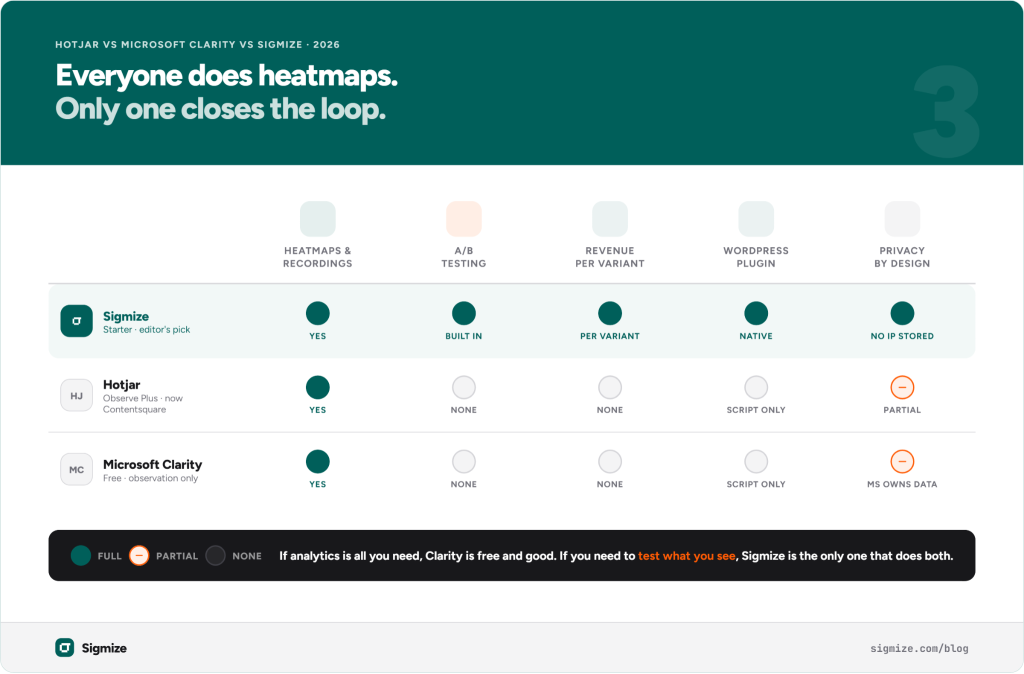Click the 'Starter · editor's pick' caption
This screenshot has height=674, width=1024.
[146, 330]
